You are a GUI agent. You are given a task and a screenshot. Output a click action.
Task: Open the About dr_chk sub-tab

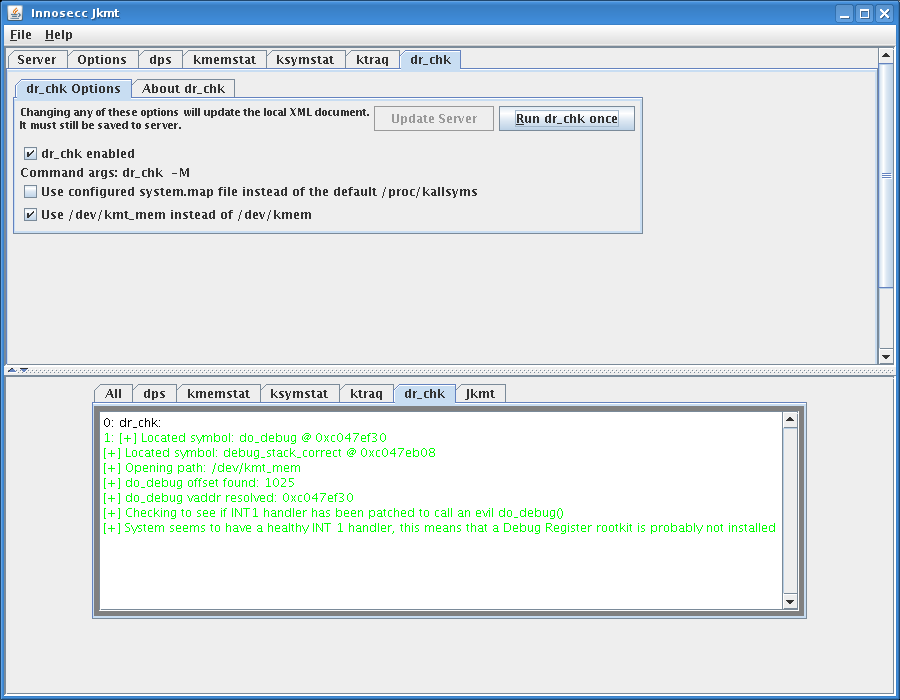[x=183, y=88]
